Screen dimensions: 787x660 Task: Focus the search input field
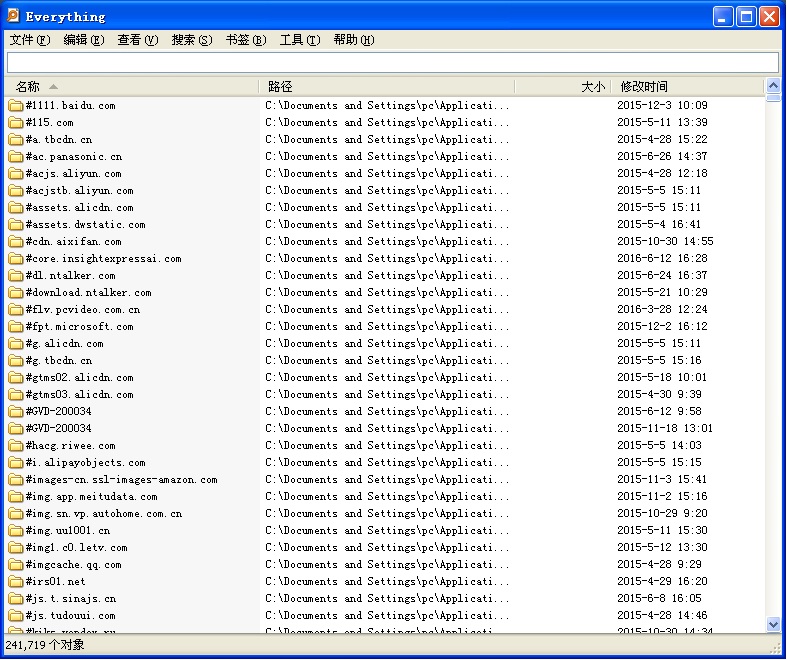point(392,63)
